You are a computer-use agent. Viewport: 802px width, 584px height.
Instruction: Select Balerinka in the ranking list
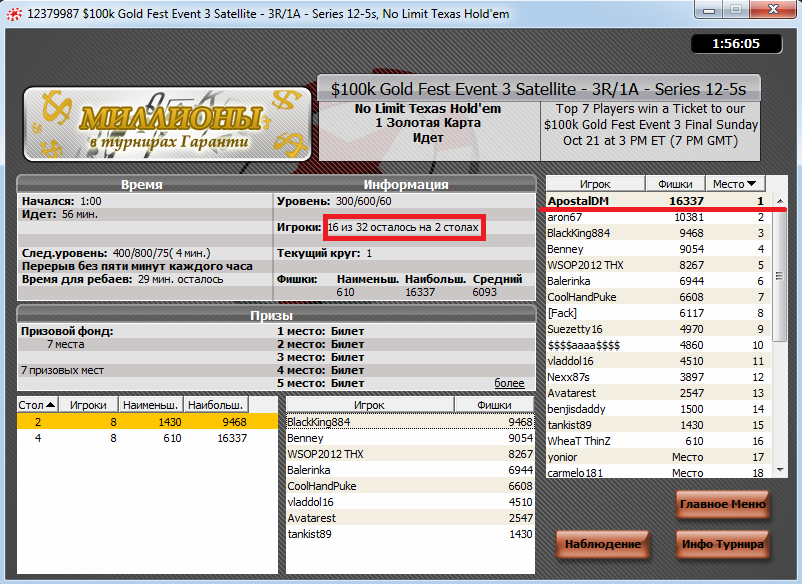(x=658, y=281)
